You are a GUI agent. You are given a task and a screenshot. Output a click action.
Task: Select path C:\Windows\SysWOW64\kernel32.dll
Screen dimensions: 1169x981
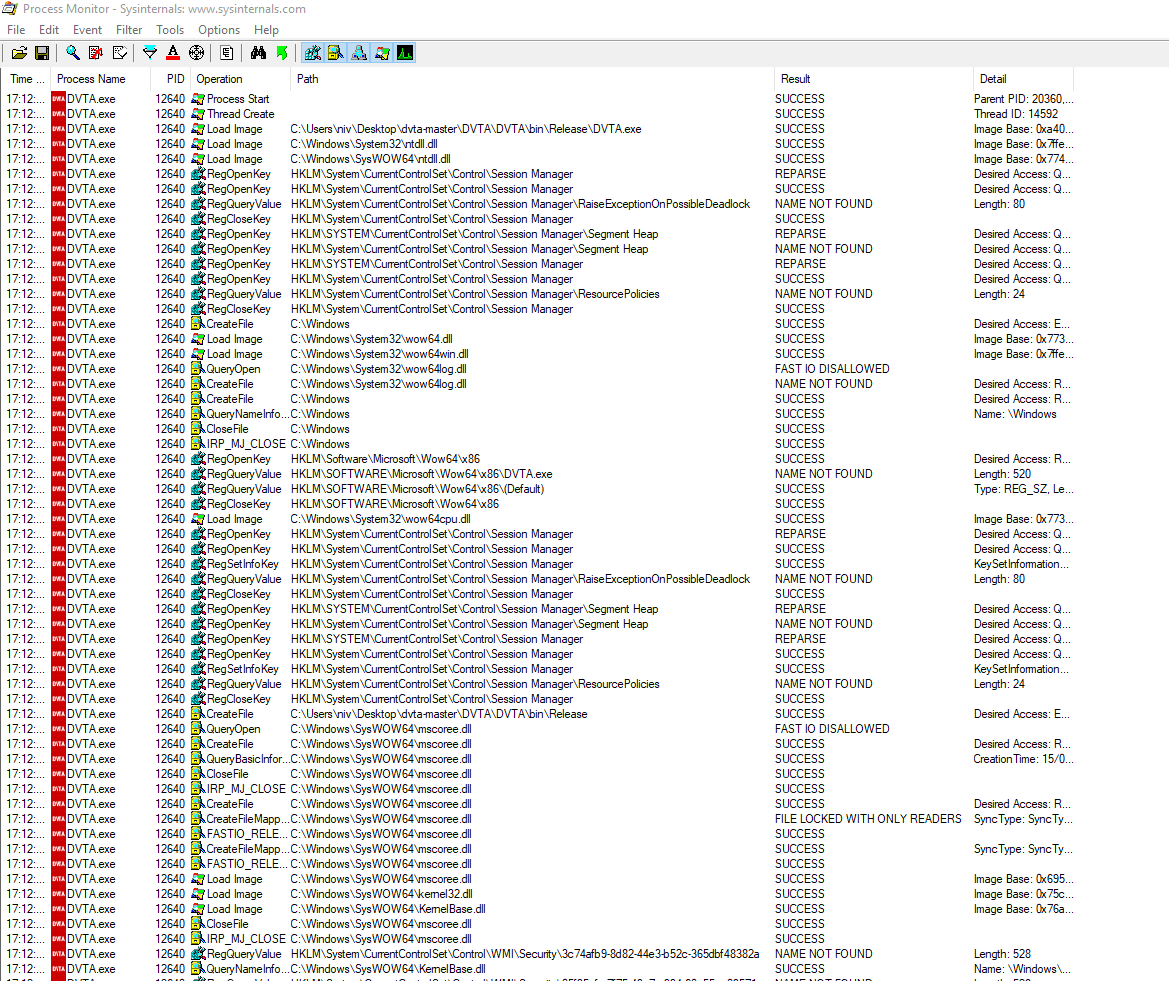pos(381,894)
